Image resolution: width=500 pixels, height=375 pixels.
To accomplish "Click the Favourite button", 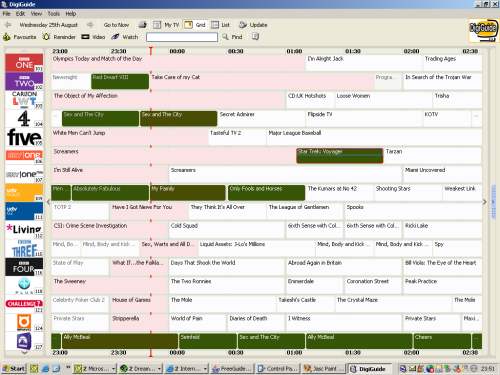I will pyautogui.click(x=20, y=37).
